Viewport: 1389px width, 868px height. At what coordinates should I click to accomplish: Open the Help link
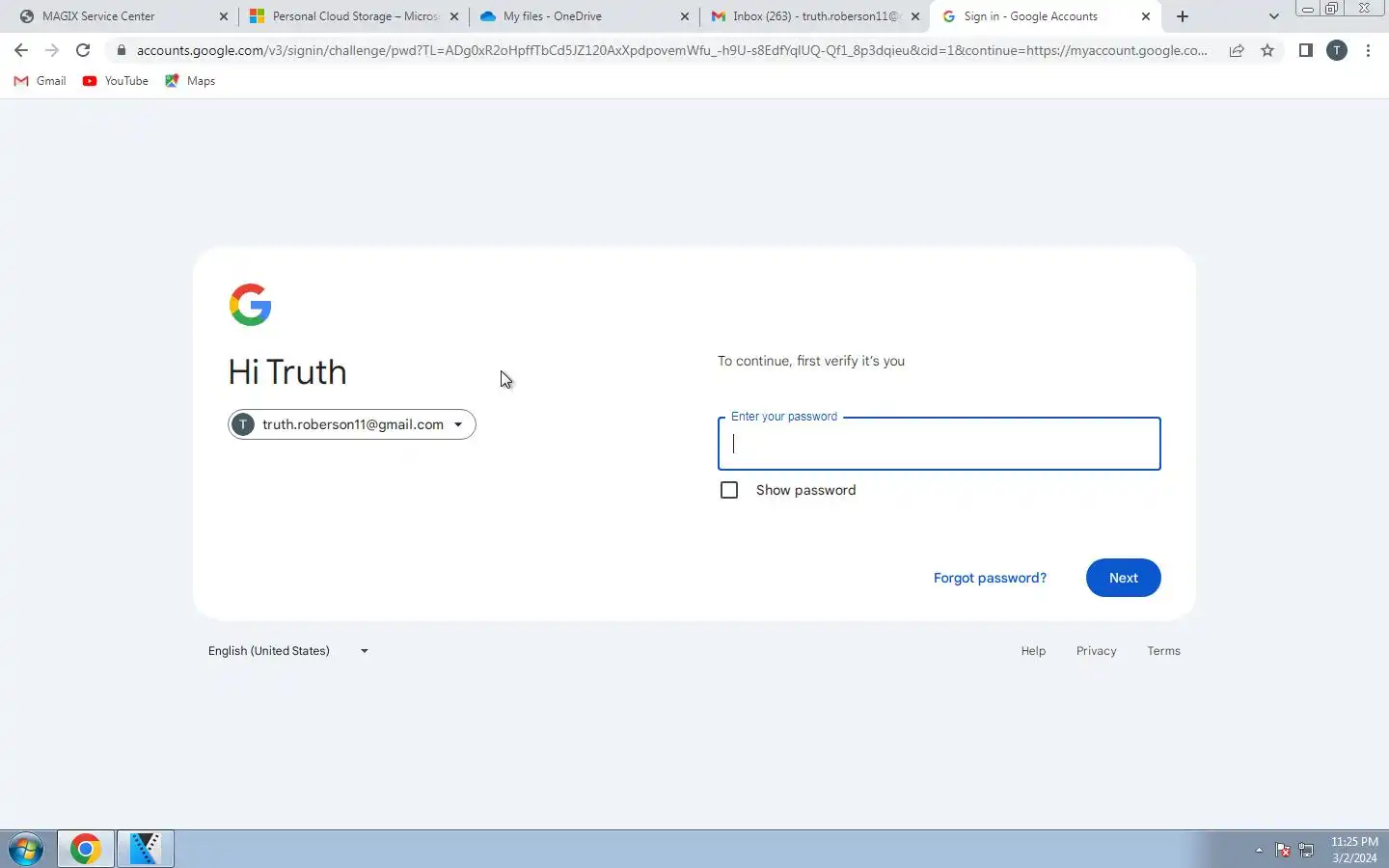pos(1033,651)
